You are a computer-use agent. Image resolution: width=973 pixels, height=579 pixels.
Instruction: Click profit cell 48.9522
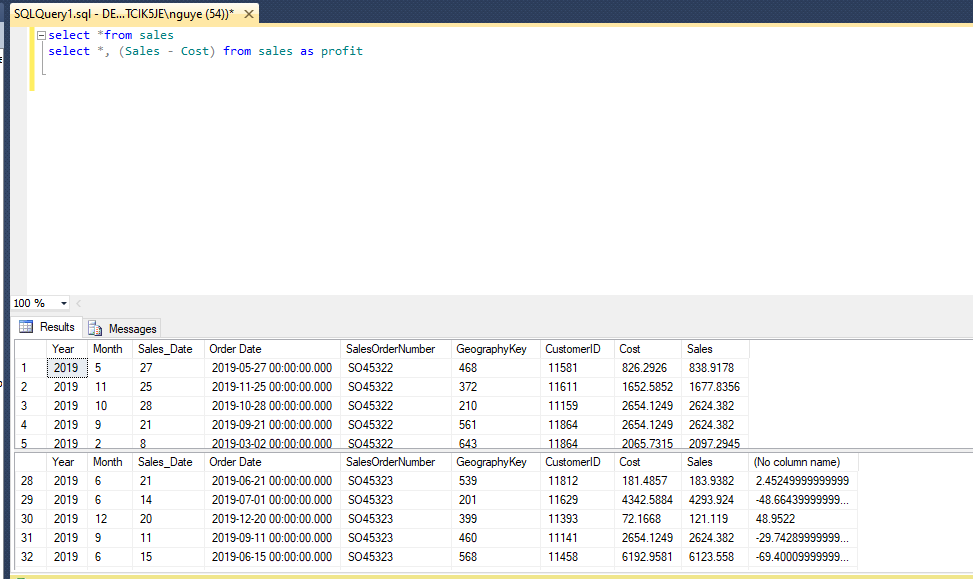pyautogui.click(x=804, y=519)
